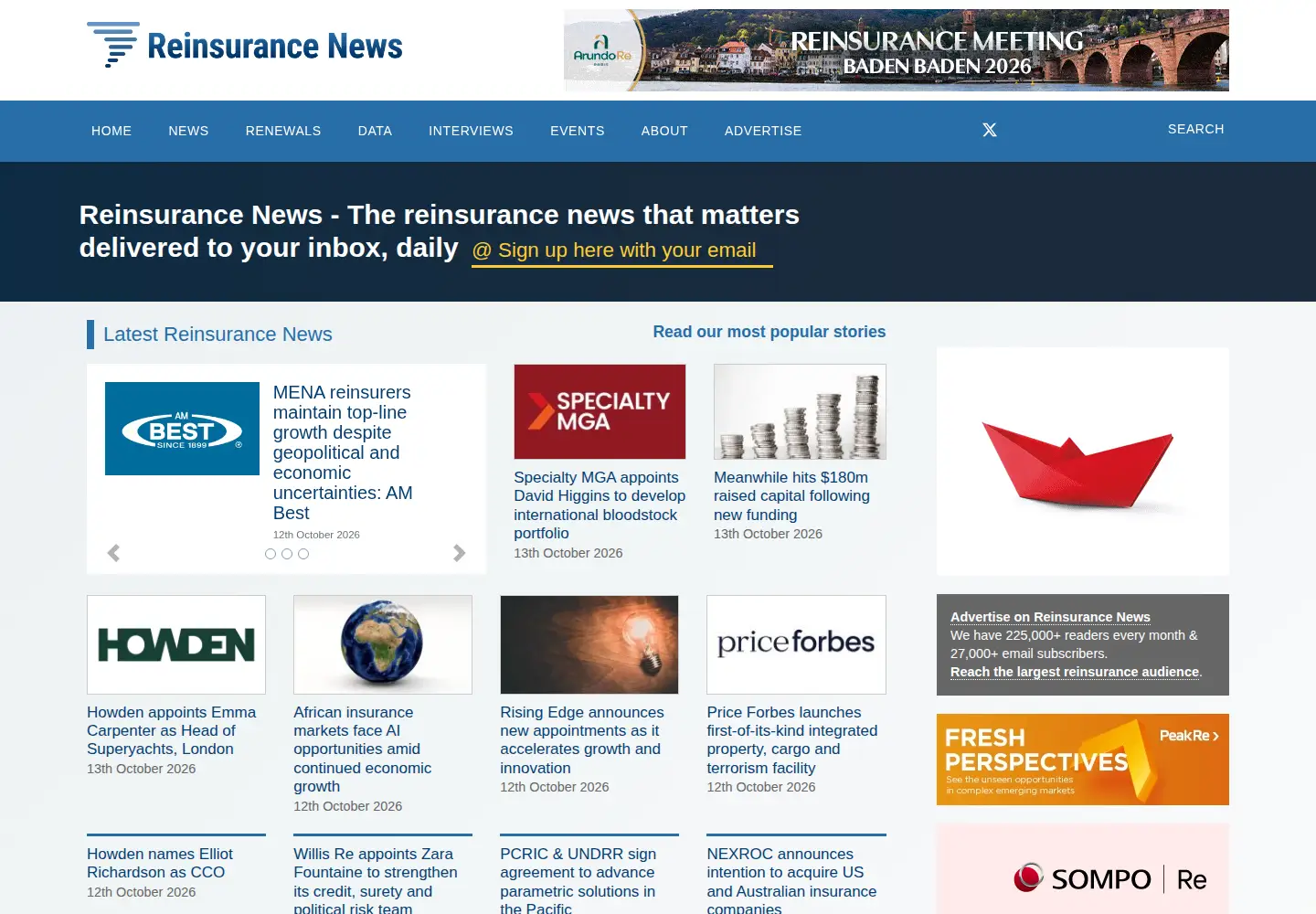
Task: Click the light bulb article thumbnail
Action: 589,644
